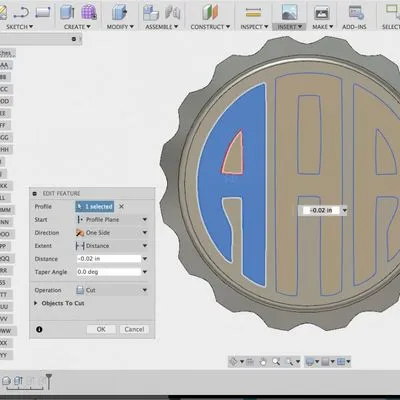The image size is (400, 400).
Task: Select the Joint icon in Assemble
Action: pos(173,13)
